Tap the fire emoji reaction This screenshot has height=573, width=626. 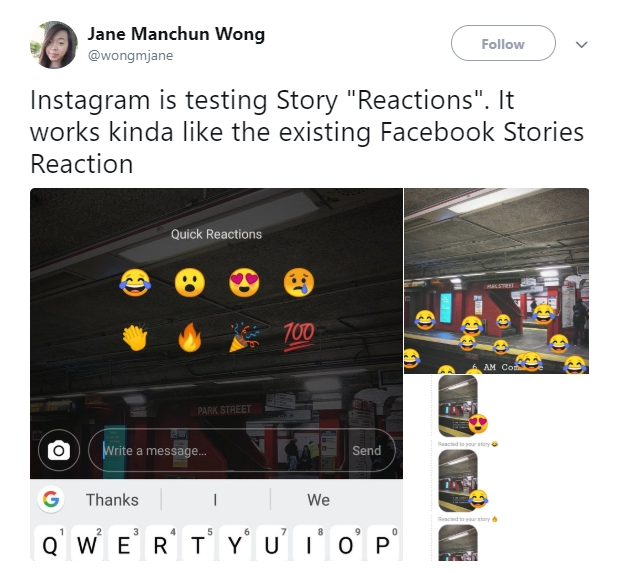[x=190, y=337]
